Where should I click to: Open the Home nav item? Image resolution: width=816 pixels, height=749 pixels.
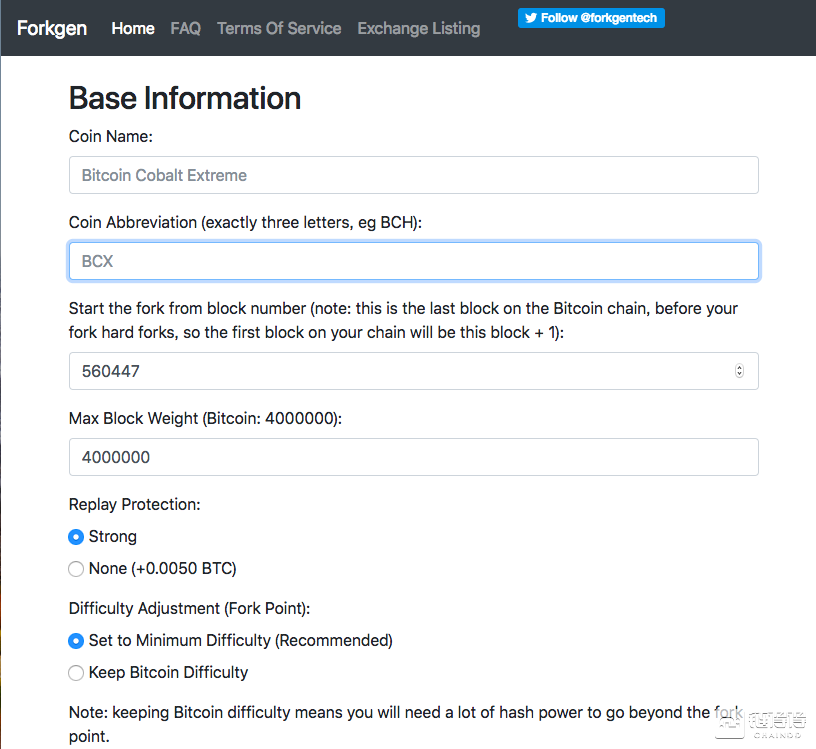(133, 28)
